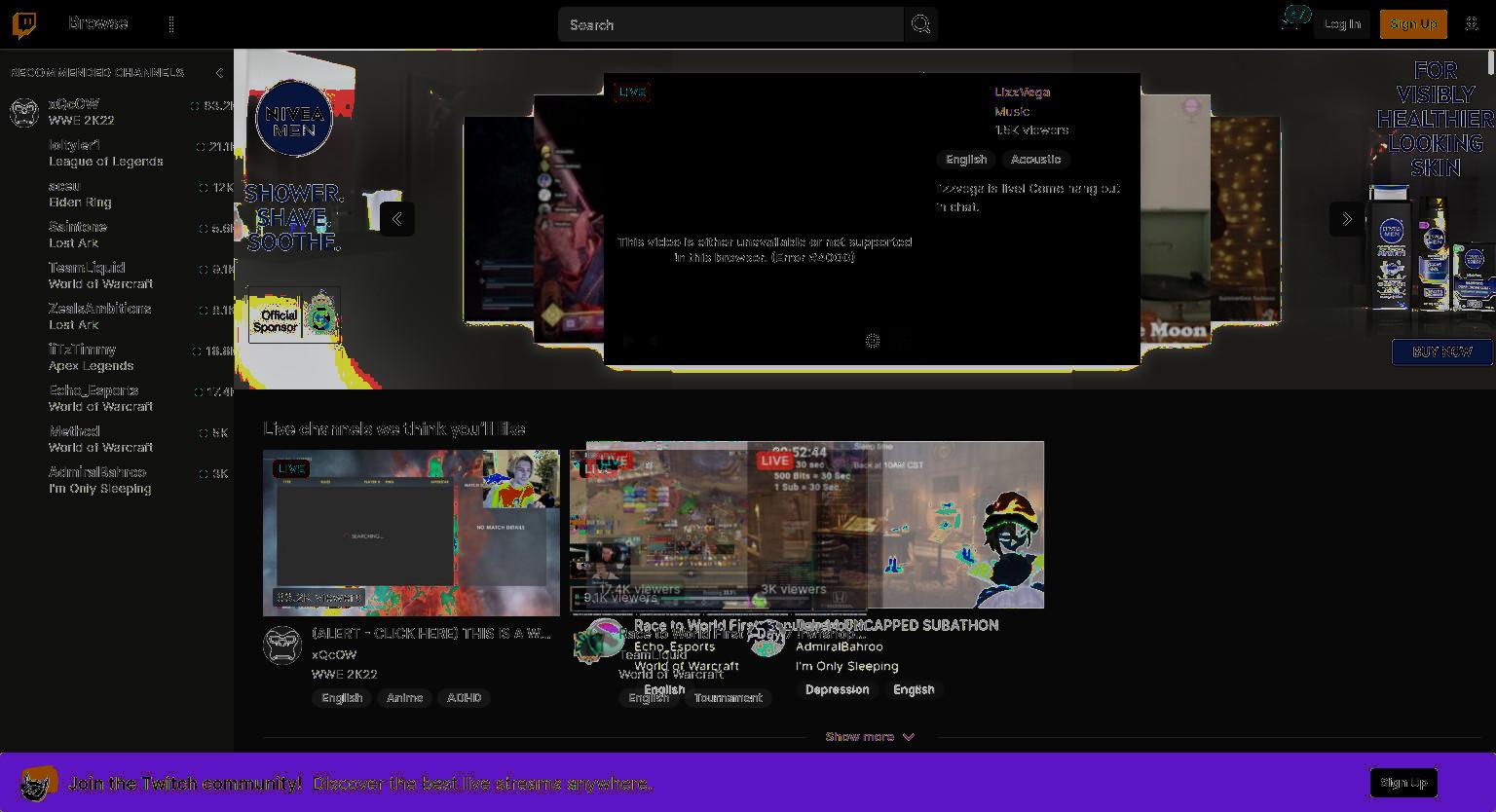The width and height of the screenshot is (1496, 812).
Task: Click the orange Sign Up button in top bar
Action: click(1413, 24)
